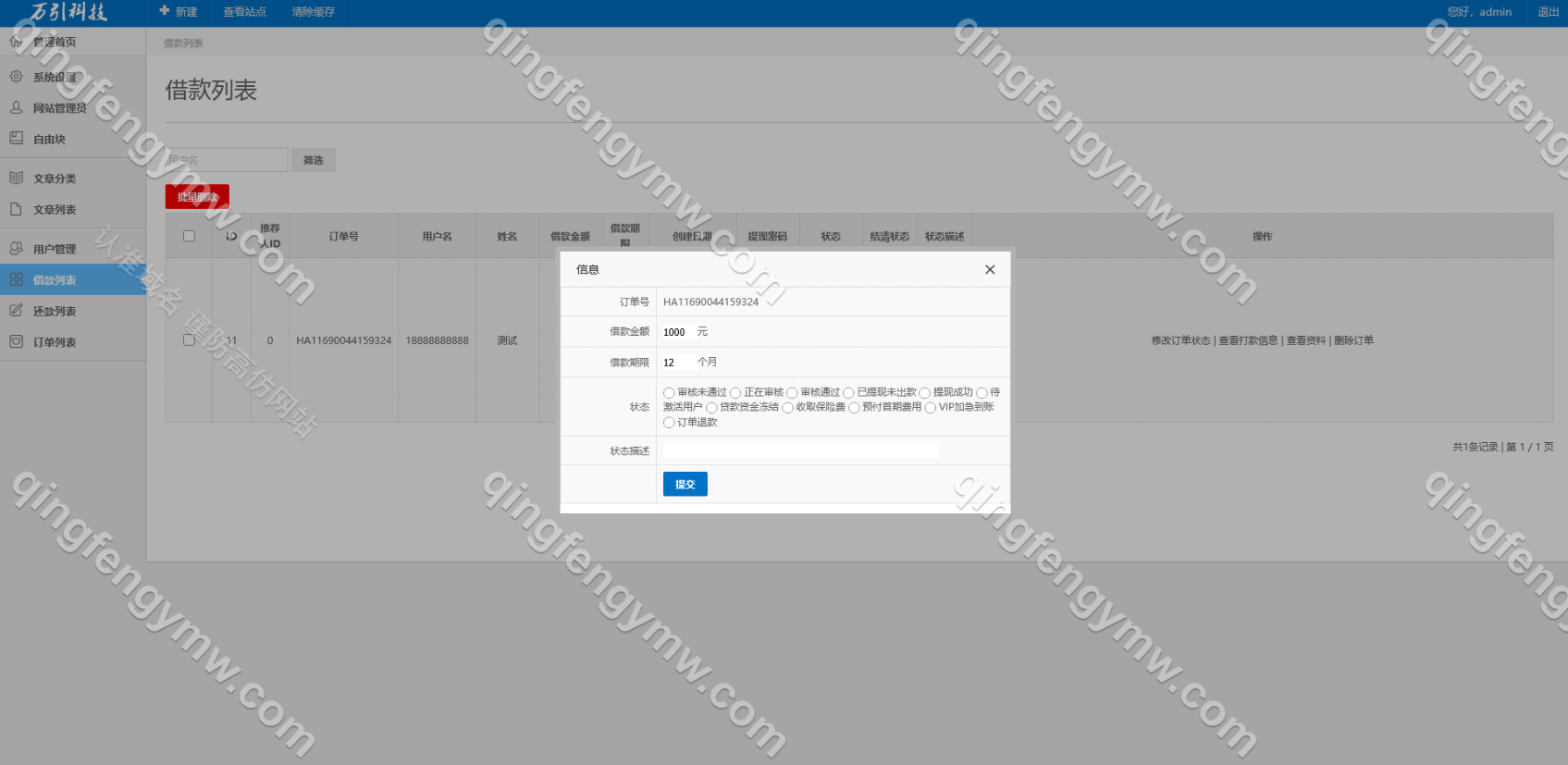This screenshot has height=765, width=1568.
Task: Click the 还款列表 edit icon
Action: [x=16, y=311]
